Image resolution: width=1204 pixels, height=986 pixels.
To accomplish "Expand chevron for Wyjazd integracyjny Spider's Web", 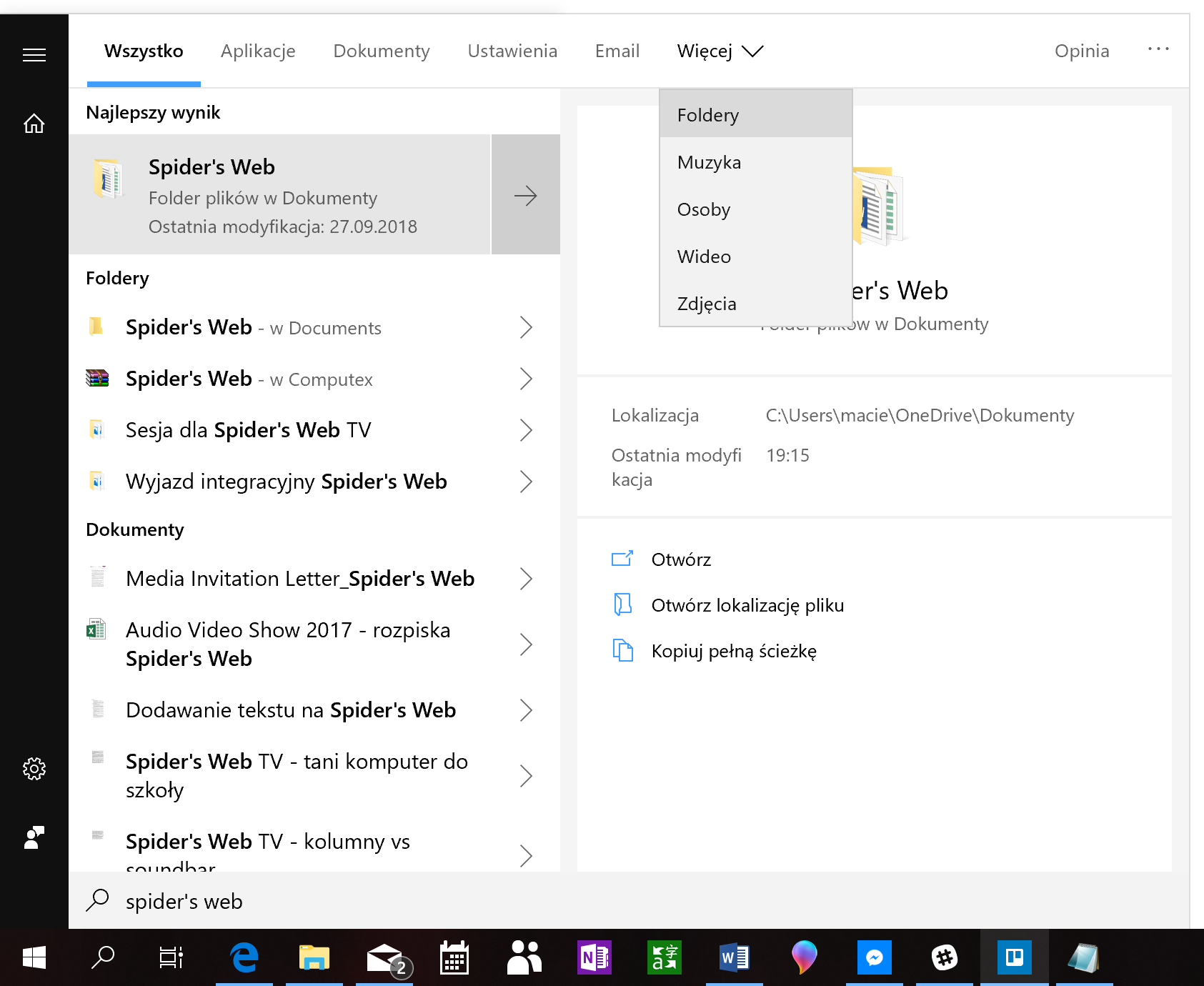I will (x=526, y=482).
